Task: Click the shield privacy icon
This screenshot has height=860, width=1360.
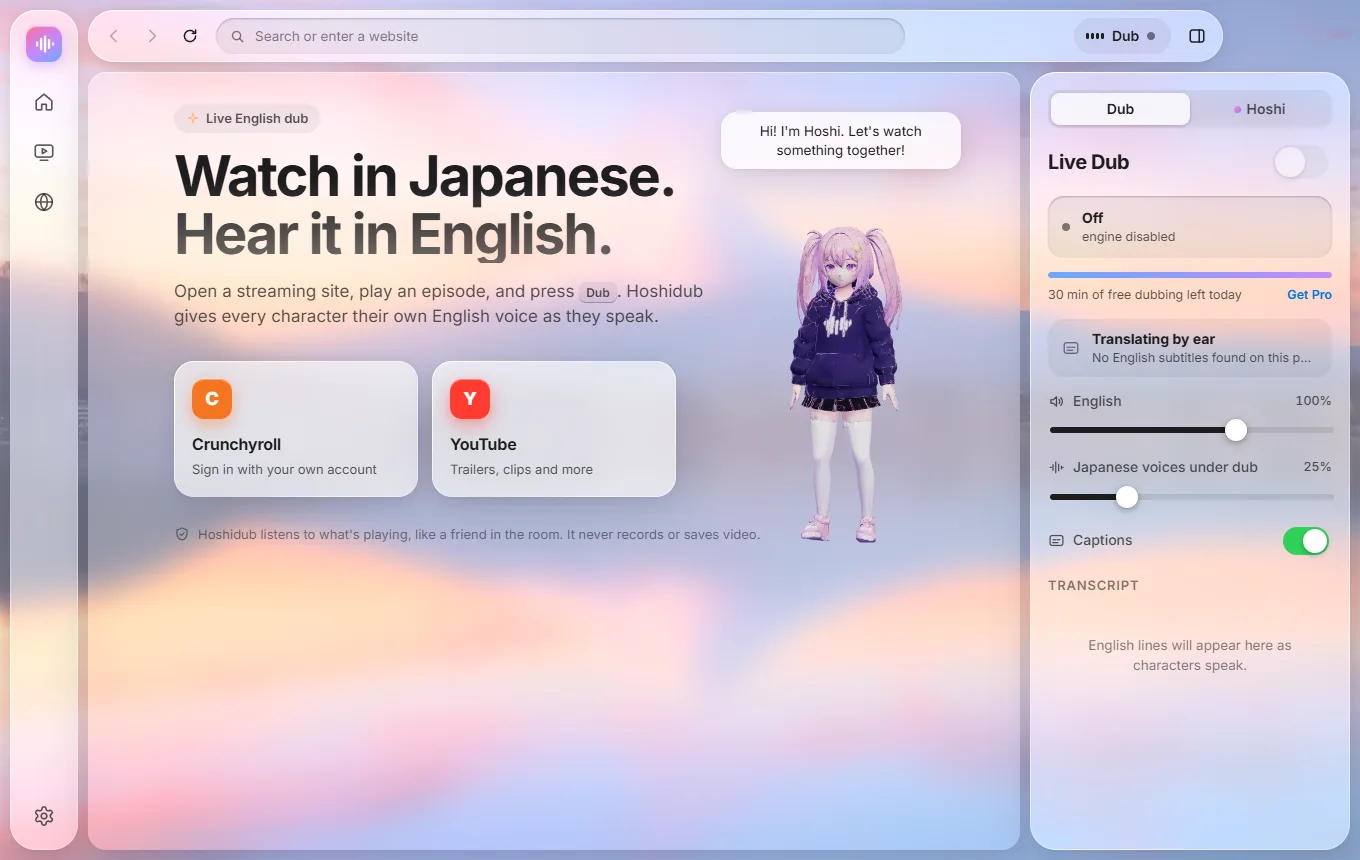Action: tap(182, 534)
